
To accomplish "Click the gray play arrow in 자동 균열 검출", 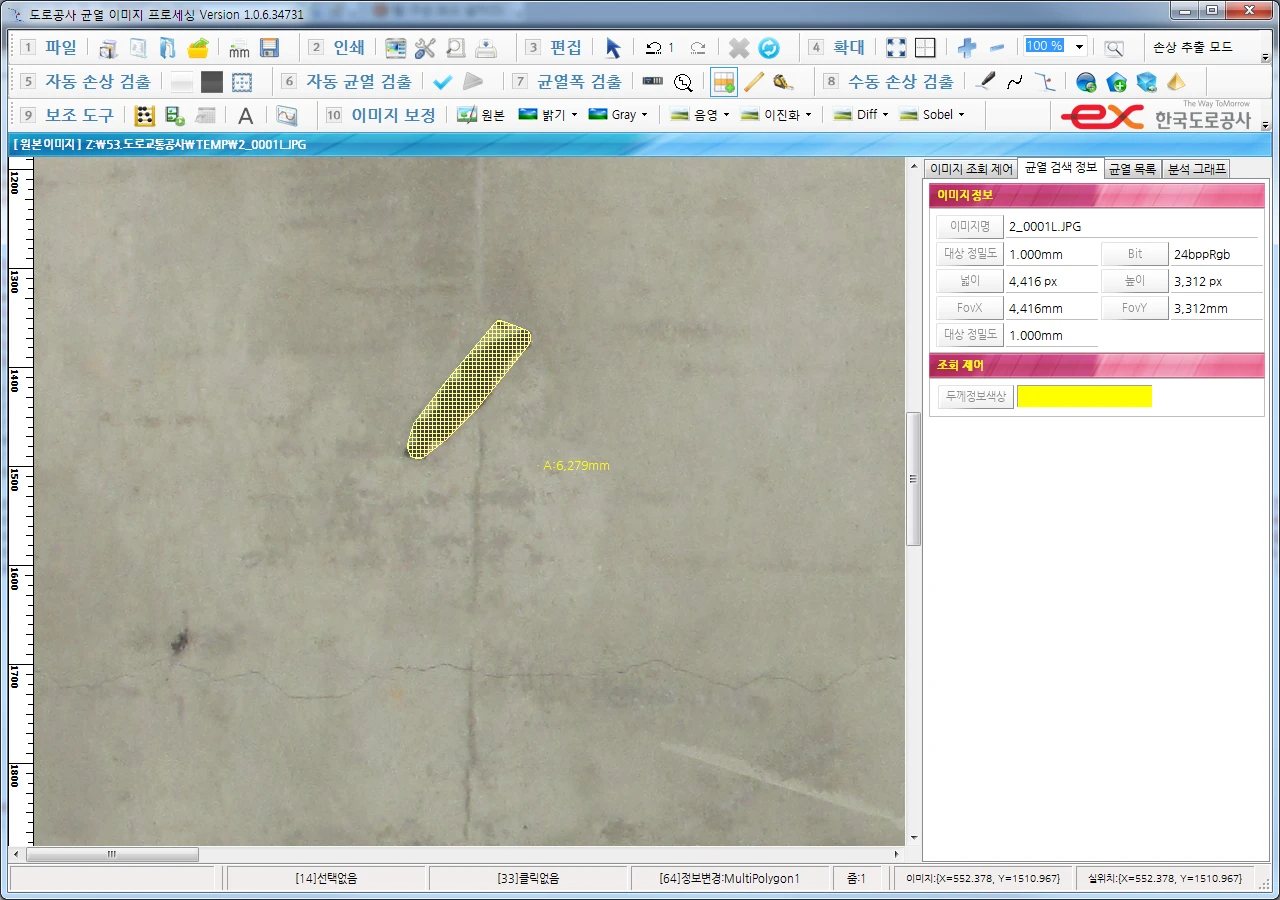I will [x=473, y=82].
